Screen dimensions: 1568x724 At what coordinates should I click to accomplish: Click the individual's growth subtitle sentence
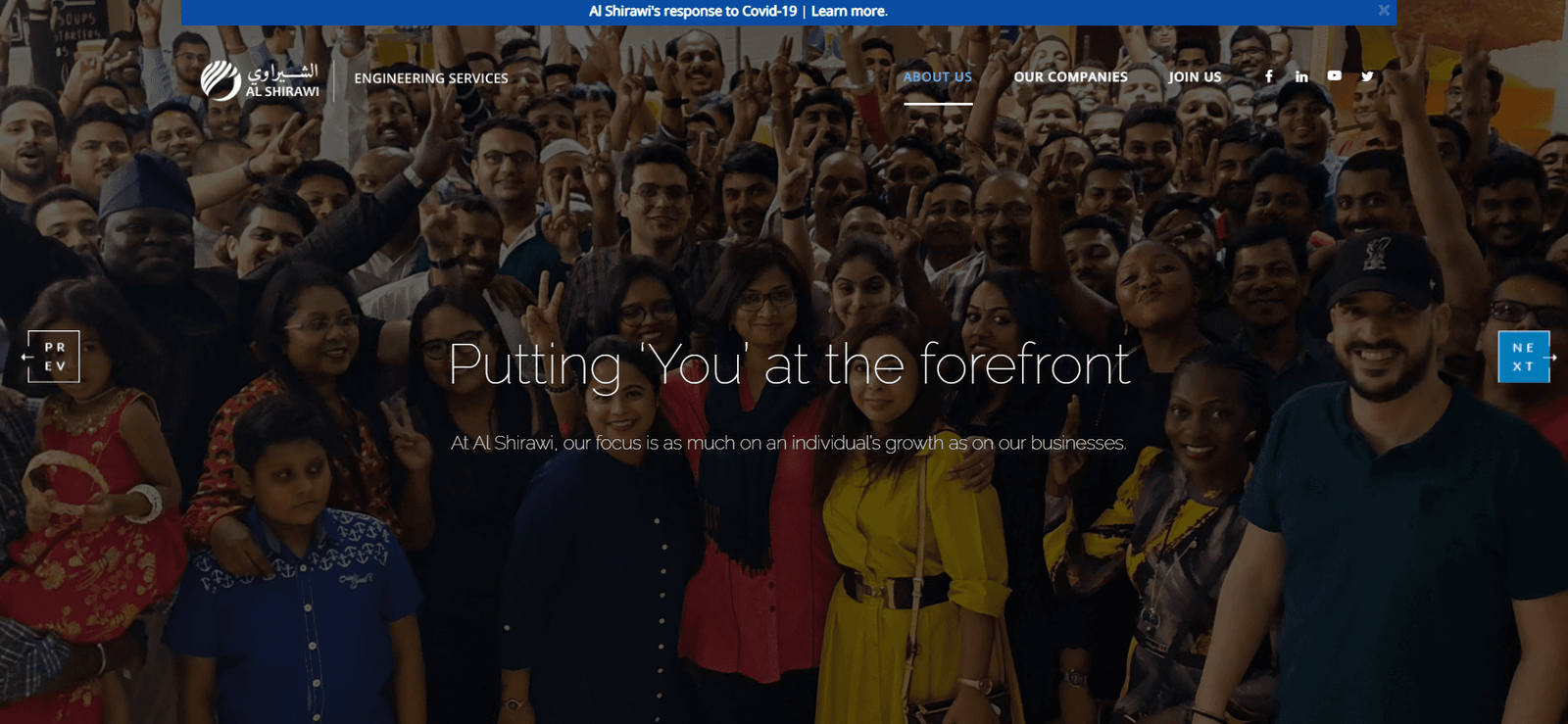pos(789,443)
